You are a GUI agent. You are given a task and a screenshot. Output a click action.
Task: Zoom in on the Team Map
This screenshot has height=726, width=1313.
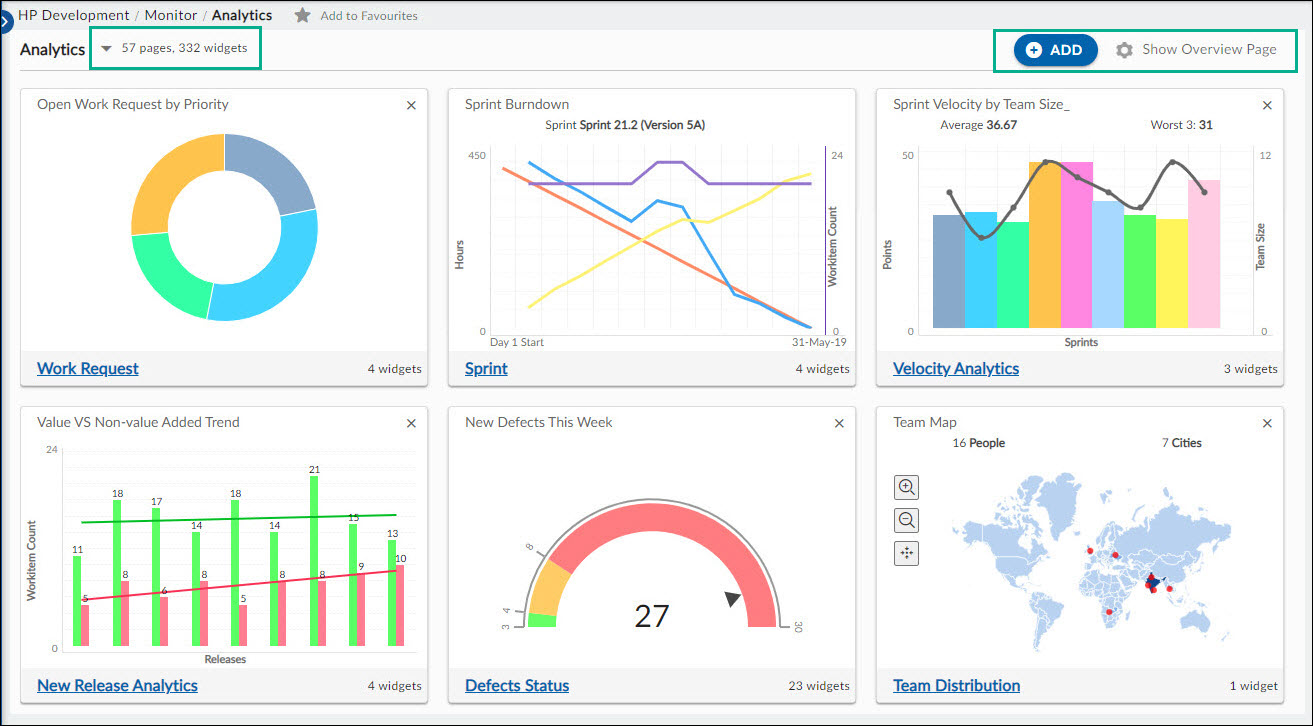(x=906, y=487)
